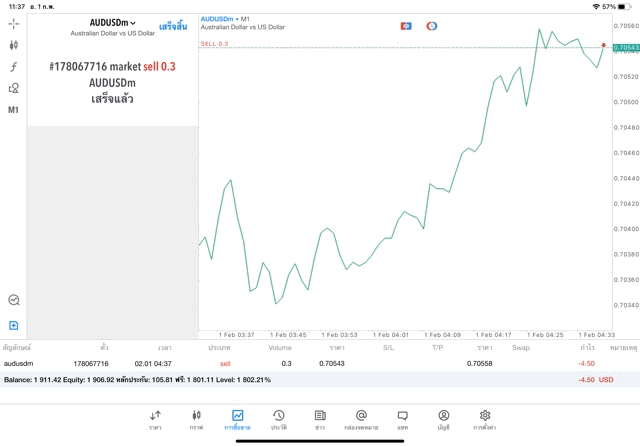Open the บัญชี account tab
The width and height of the screenshot is (640, 447).
[444, 420]
